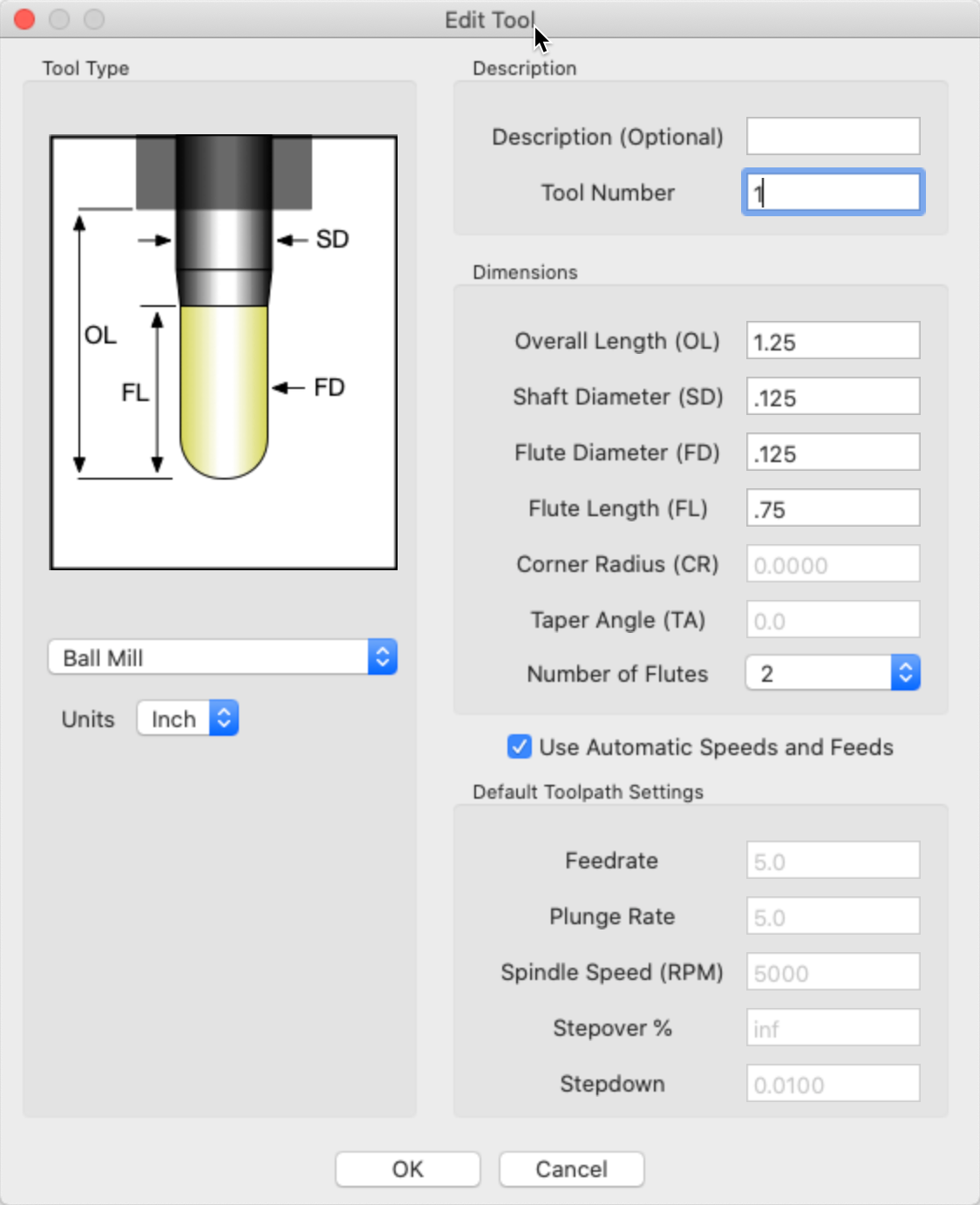Click the Taper Angle (TA) field

tap(833, 619)
